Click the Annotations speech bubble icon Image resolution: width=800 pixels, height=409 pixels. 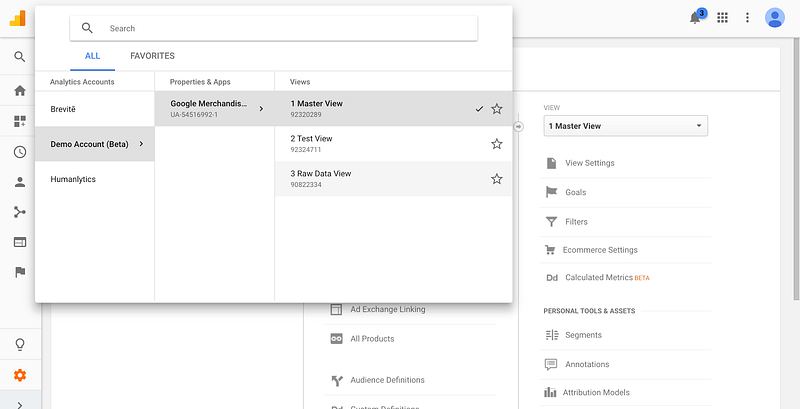click(x=551, y=365)
